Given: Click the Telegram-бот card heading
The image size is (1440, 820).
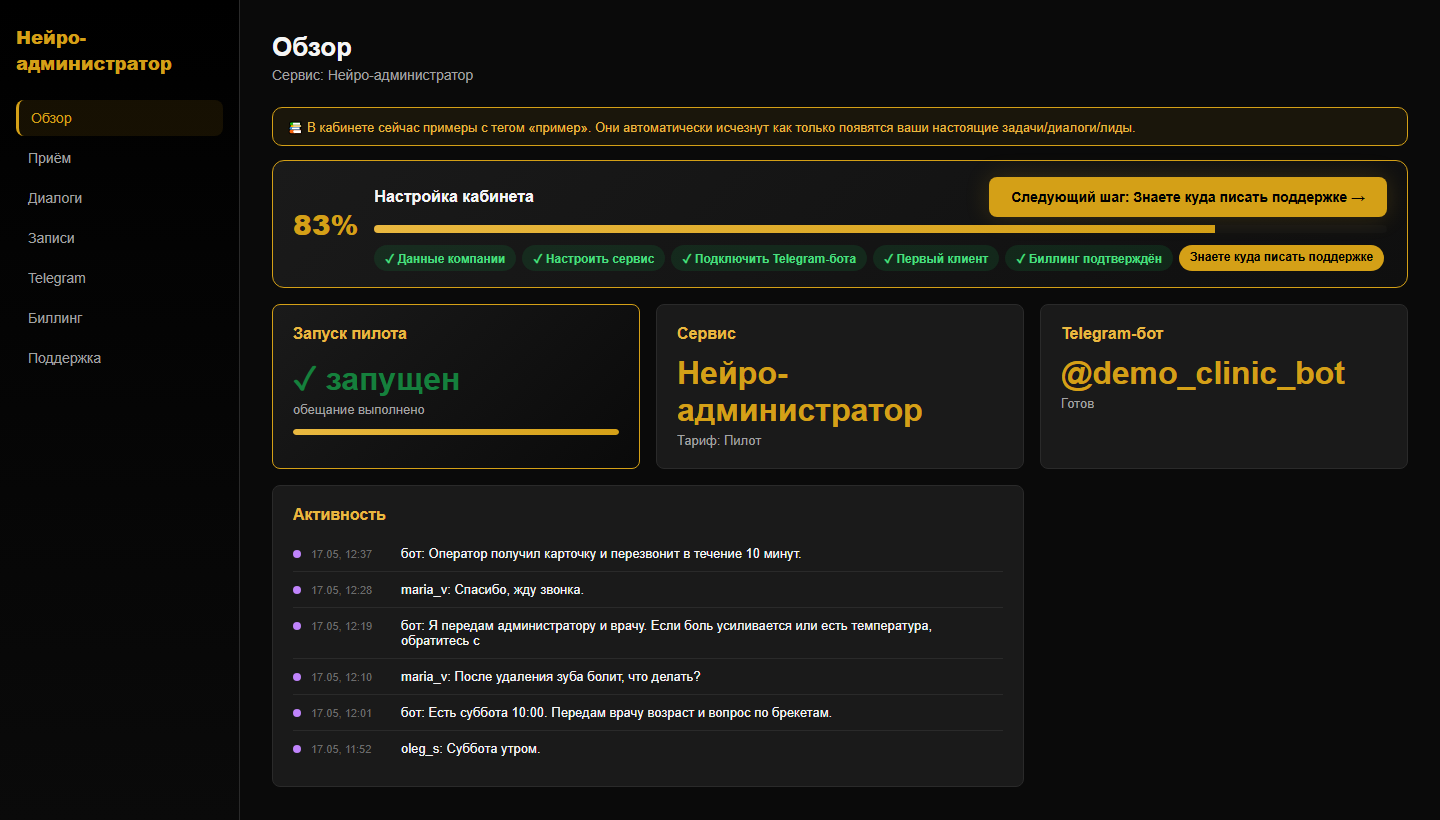Looking at the screenshot, I should click(x=1112, y=334).
